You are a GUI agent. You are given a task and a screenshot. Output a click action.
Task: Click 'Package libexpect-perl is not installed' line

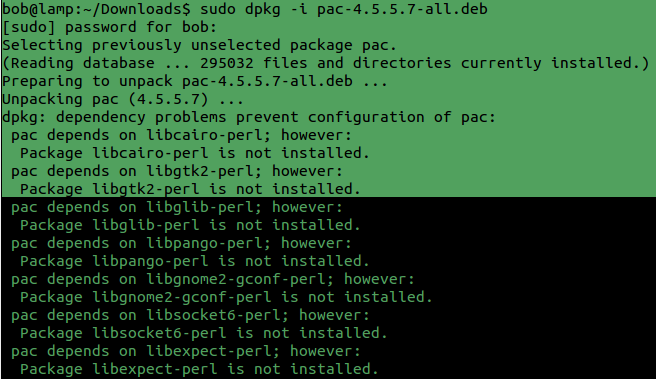point(199,369)
